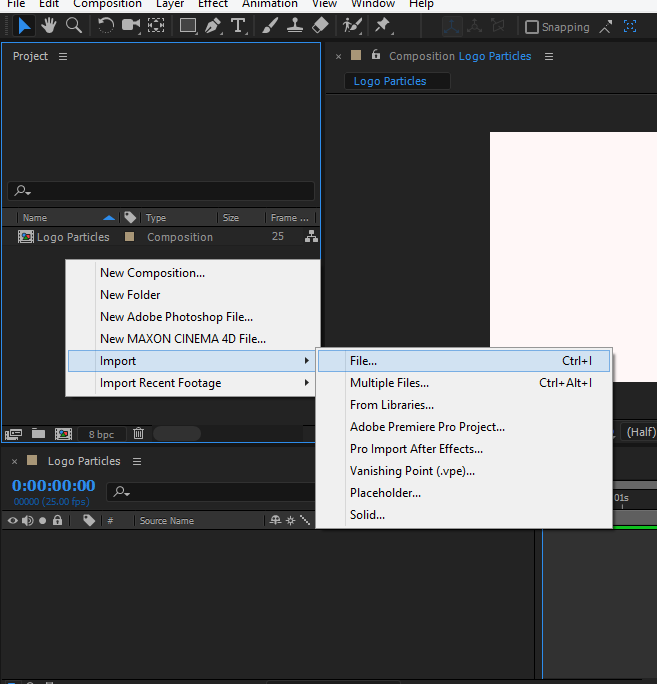Select the Zoom magnifier tool
This screenshot has height=684, width=657.
point(73,26)
